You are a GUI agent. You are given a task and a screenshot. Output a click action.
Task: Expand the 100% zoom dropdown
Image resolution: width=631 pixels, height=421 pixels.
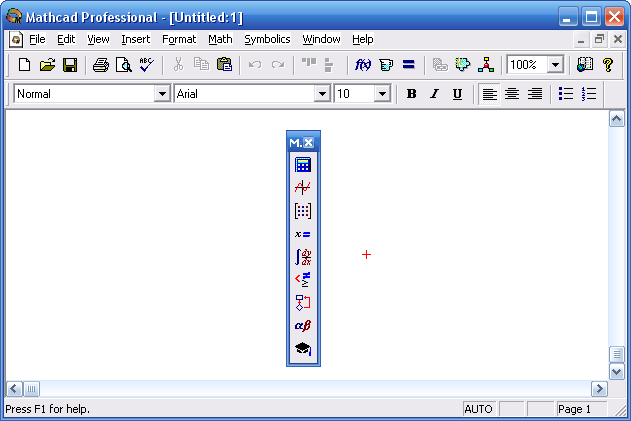tap(555, 64)
